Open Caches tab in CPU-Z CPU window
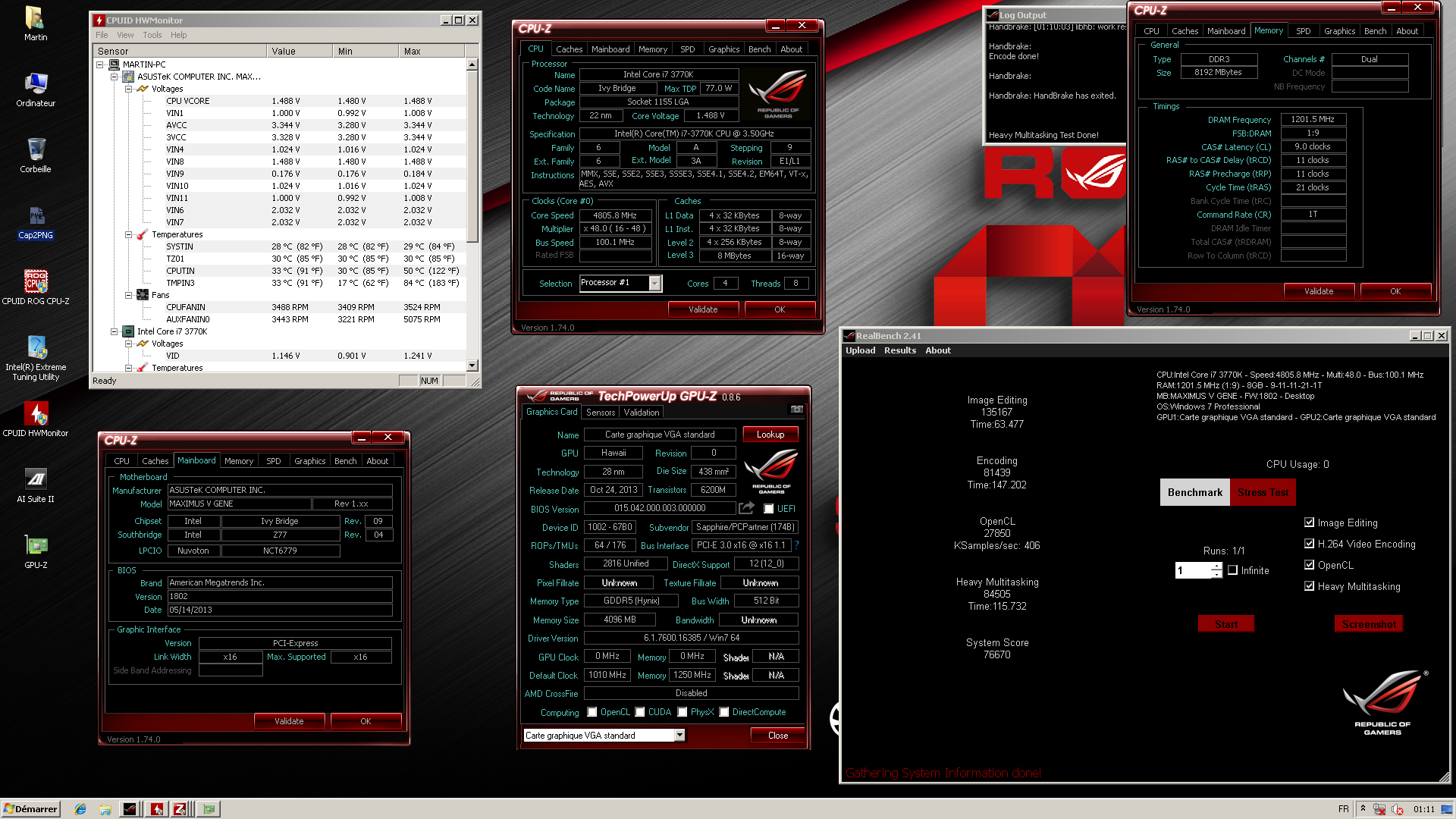The width and height of the screenshot is (1456, 819). (569, 49)
